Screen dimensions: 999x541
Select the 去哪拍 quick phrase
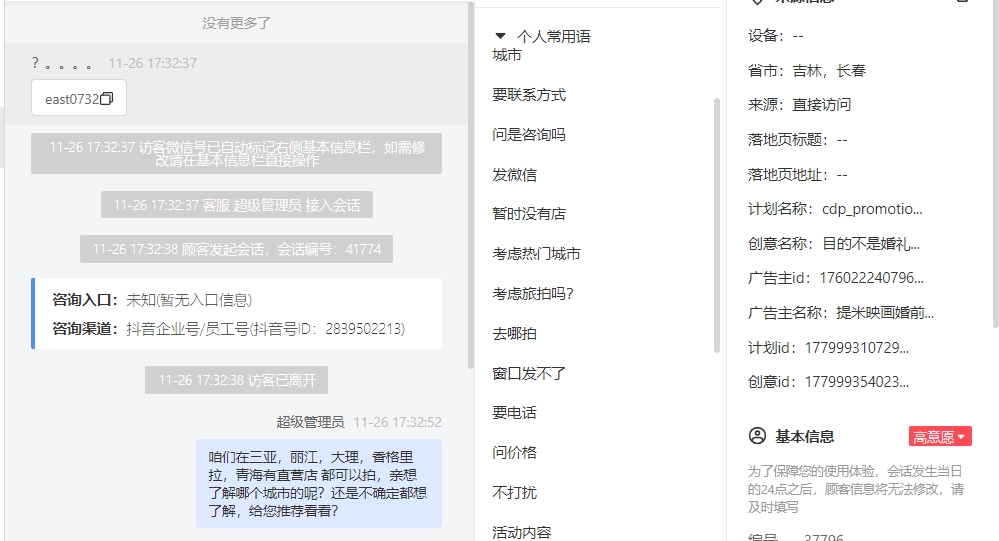514,333
